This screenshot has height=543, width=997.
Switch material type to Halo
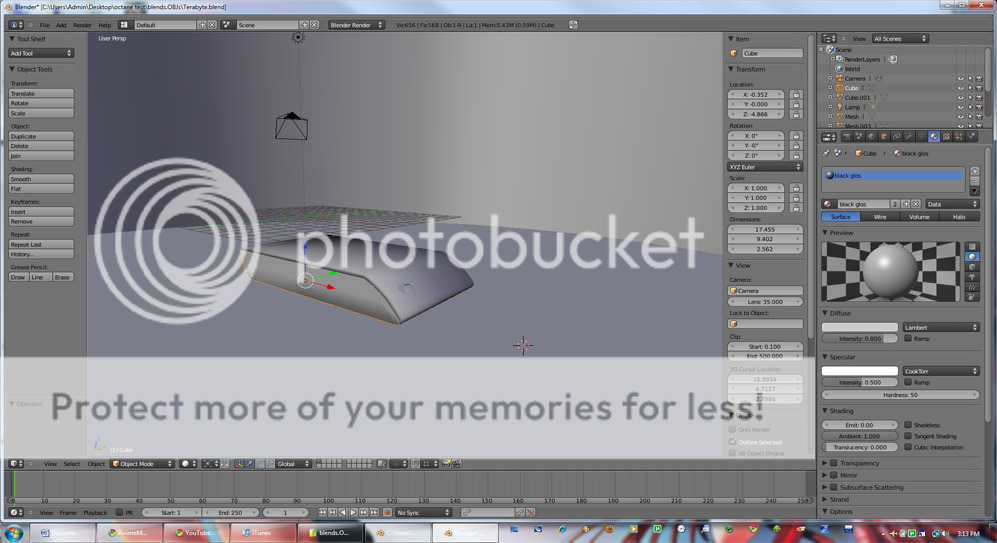pos(959,217)
